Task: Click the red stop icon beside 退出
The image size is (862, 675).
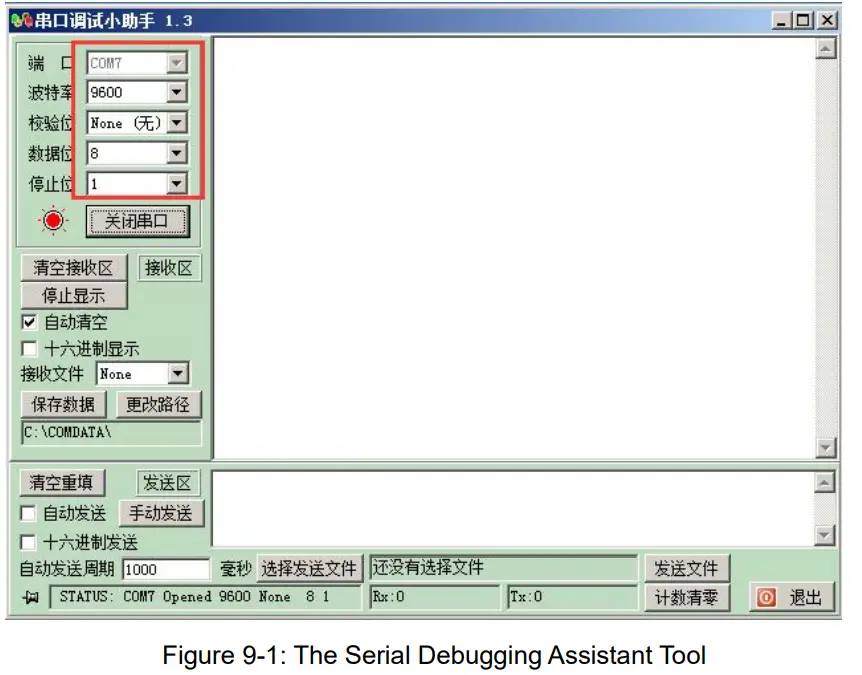Action: click(768, 597)
